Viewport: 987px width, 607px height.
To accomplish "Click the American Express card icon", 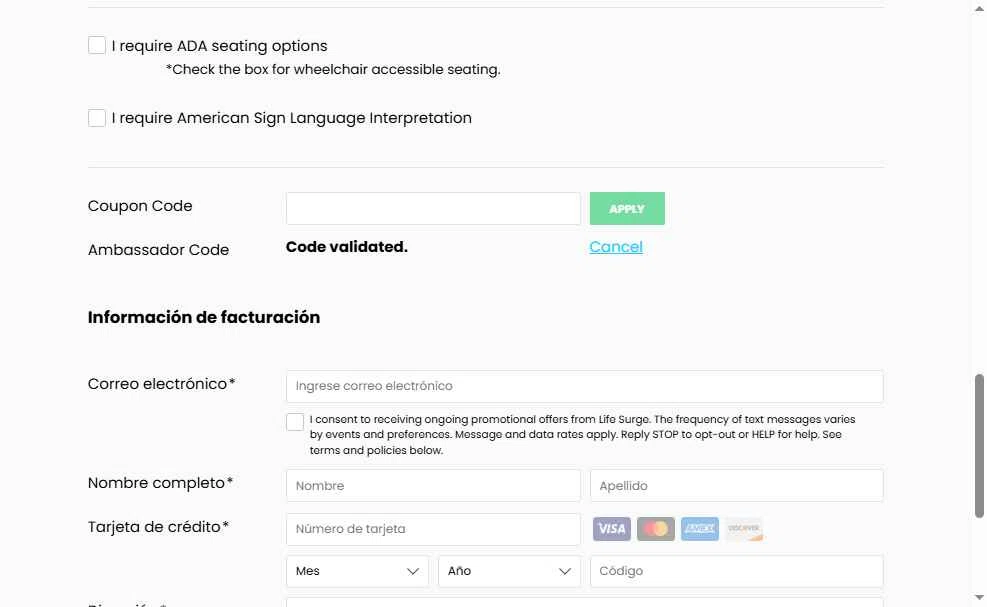I will pos(700,529).
